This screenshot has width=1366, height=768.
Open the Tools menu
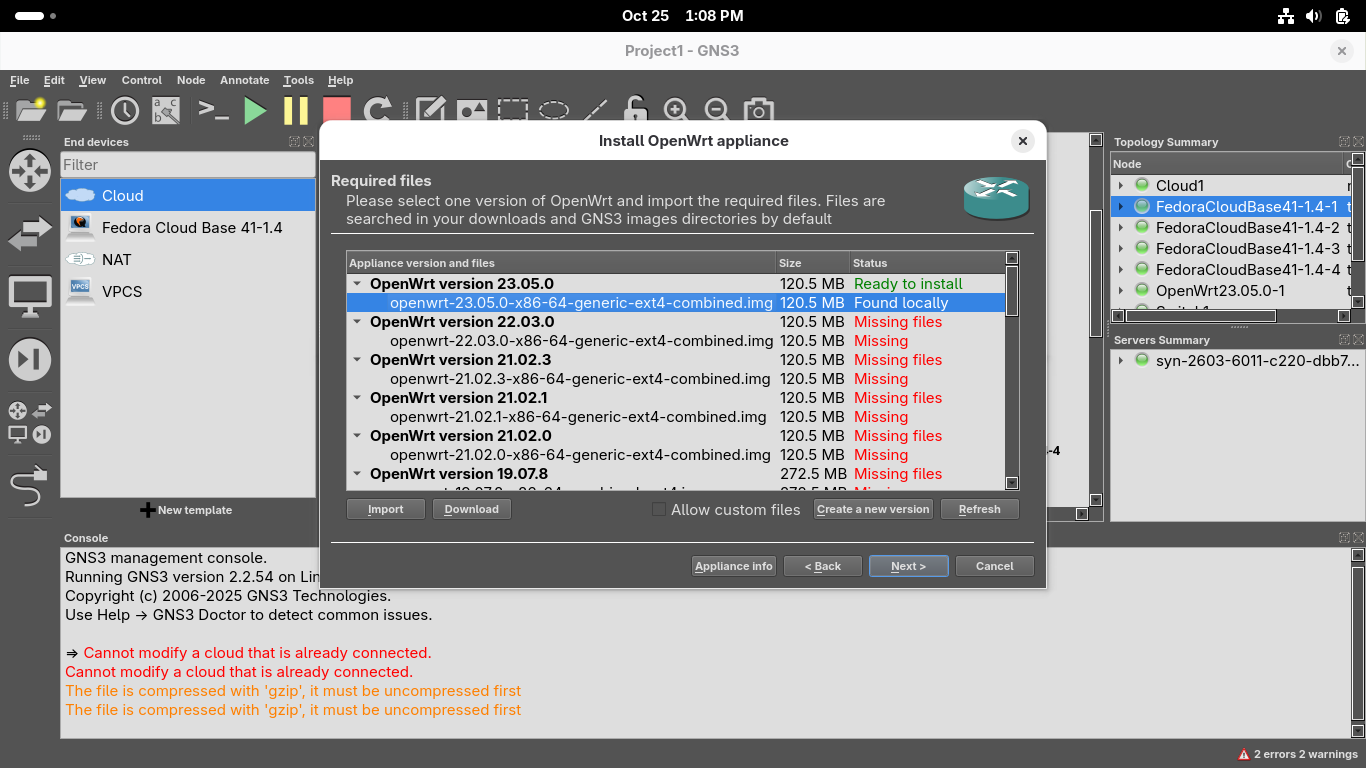click(298, 80)
